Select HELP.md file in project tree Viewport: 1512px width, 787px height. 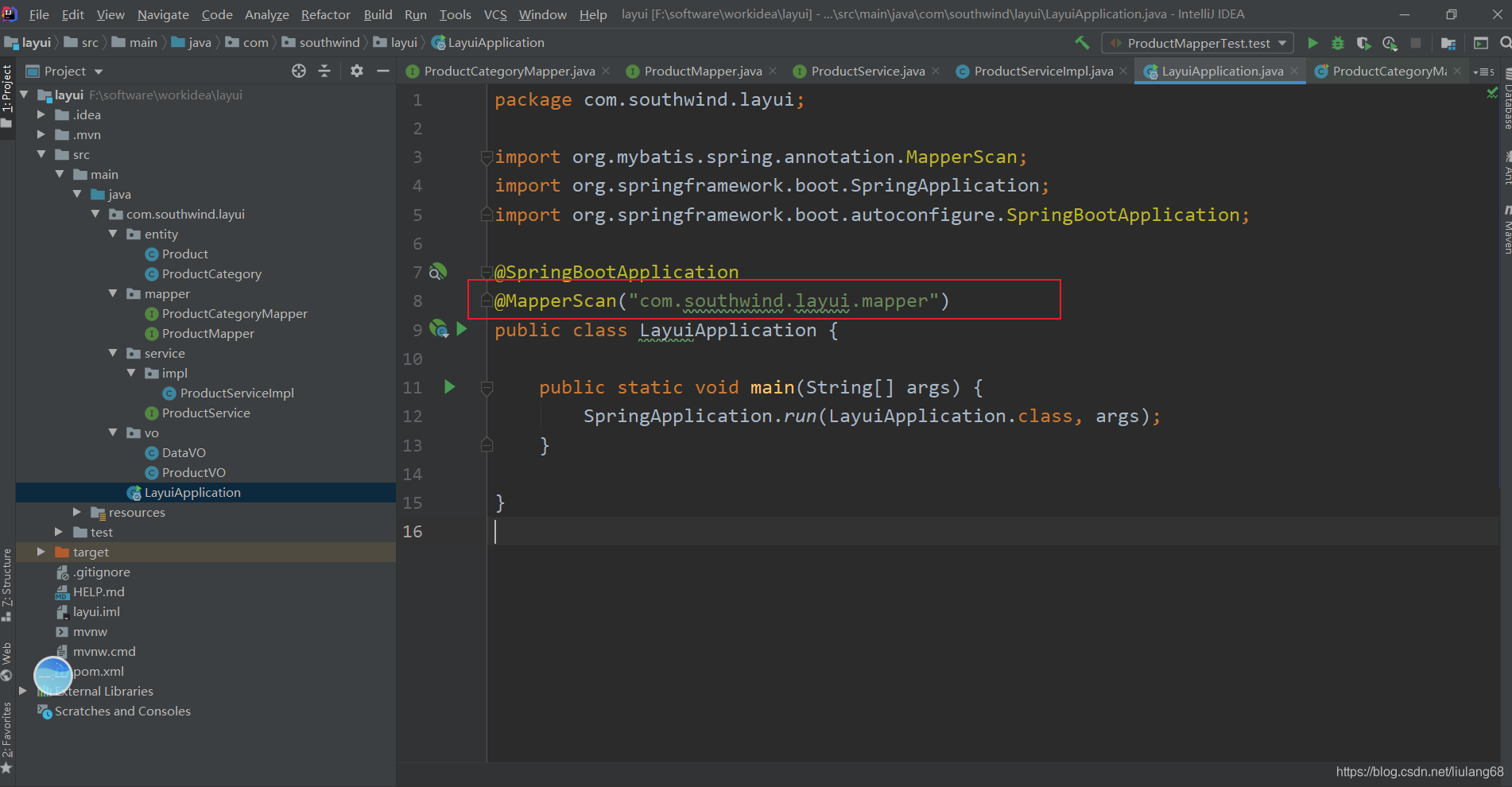coord(99,591)
